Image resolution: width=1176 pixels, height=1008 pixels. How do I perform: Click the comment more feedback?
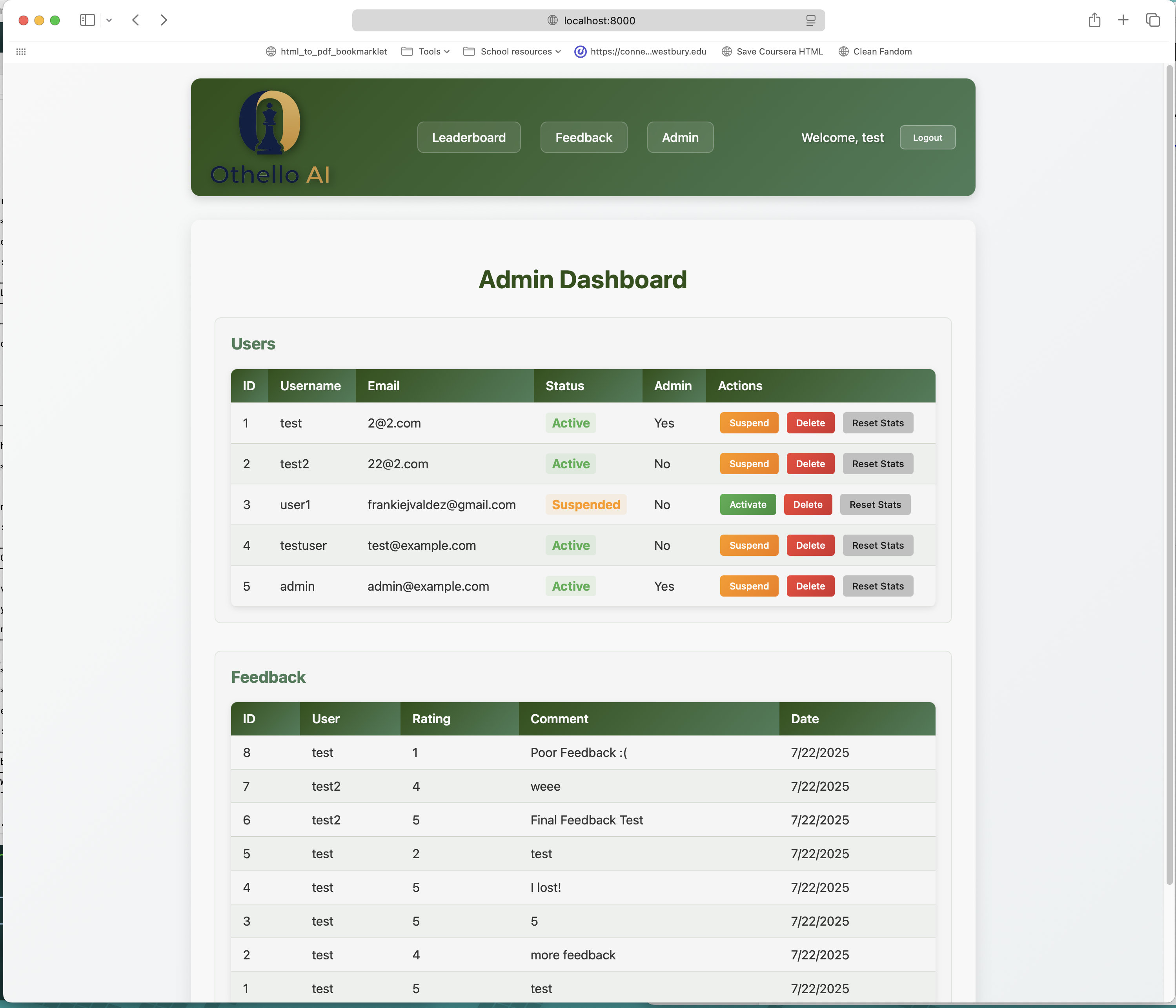(x=573, y=955)
